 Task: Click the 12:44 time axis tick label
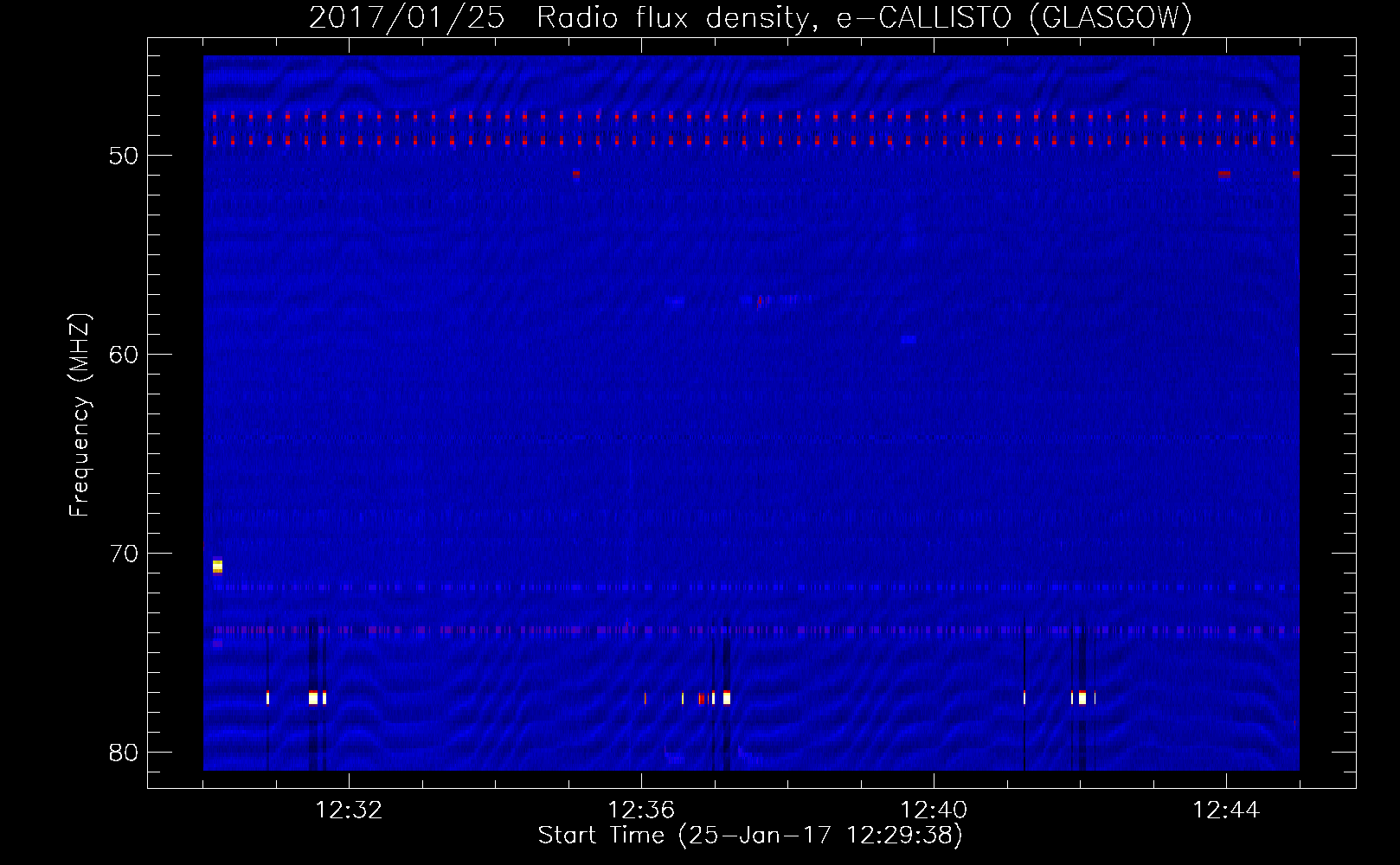pyautogui.click(x=1226, y=811)
